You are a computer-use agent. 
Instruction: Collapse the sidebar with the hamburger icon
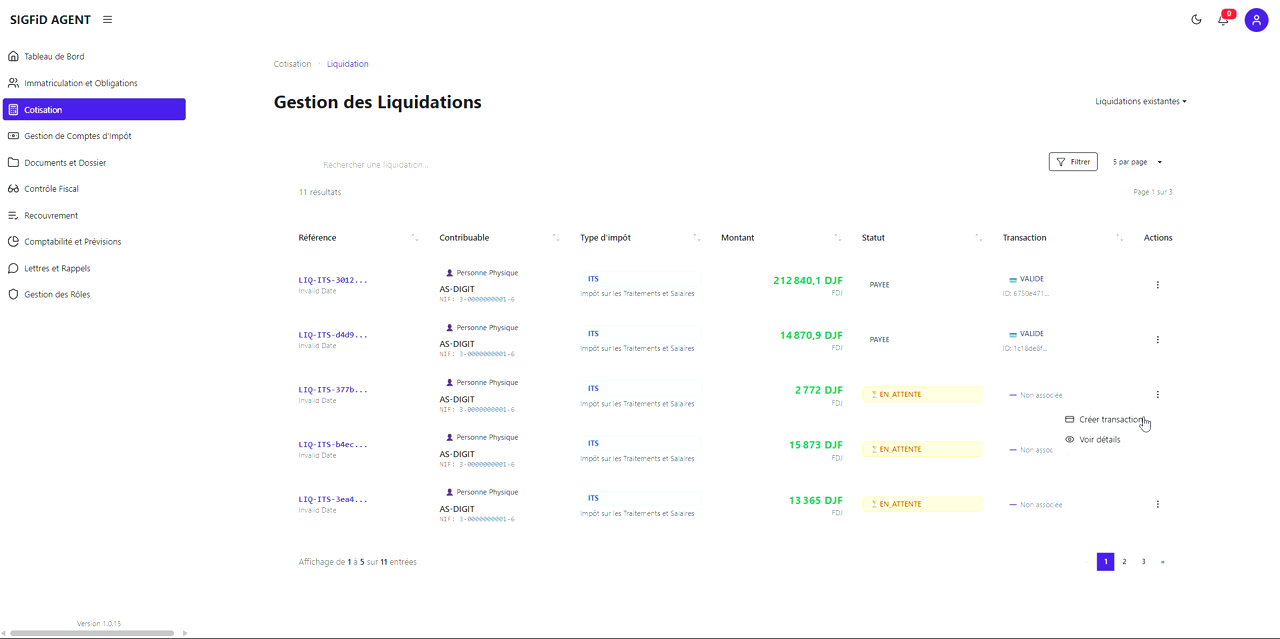point(106,19)
